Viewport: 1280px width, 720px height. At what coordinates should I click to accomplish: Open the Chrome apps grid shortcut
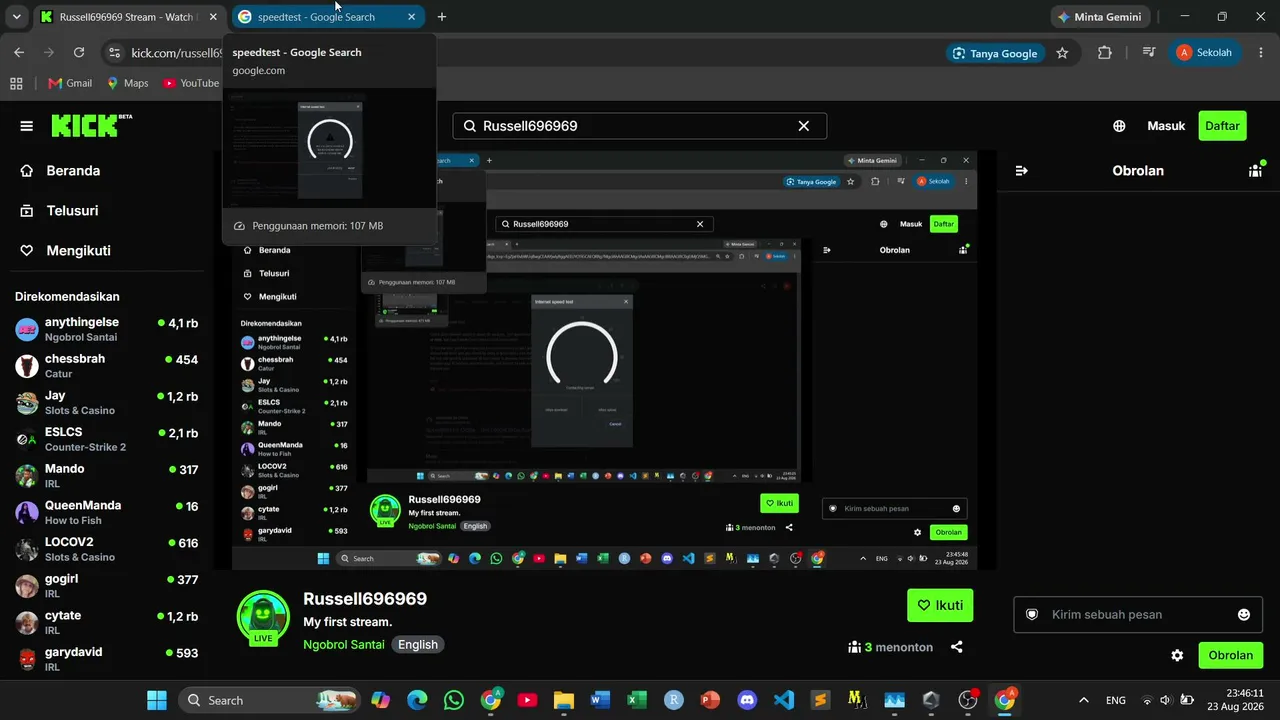(x=16, y=83)
